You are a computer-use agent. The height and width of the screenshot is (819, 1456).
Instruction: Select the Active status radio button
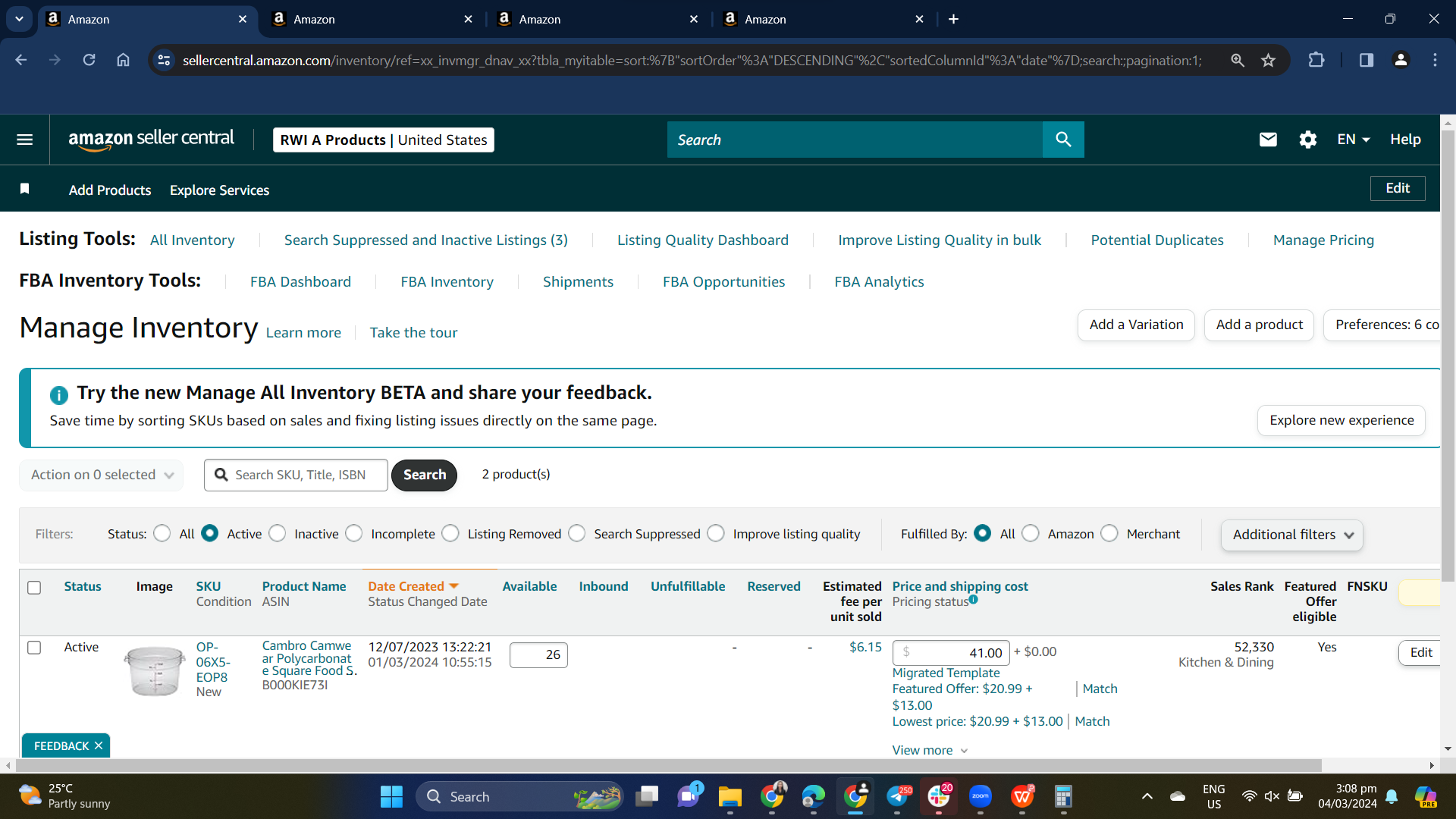210,534
